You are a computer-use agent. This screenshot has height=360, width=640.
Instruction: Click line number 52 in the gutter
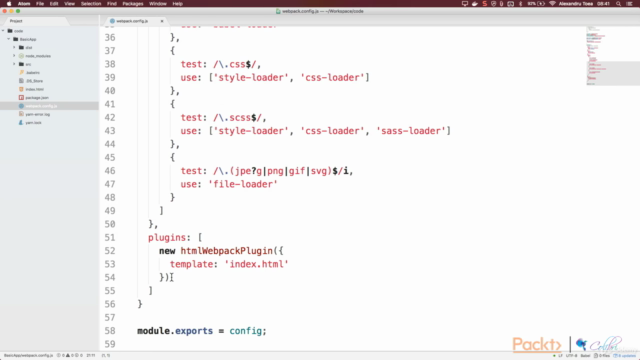(110, 251)
